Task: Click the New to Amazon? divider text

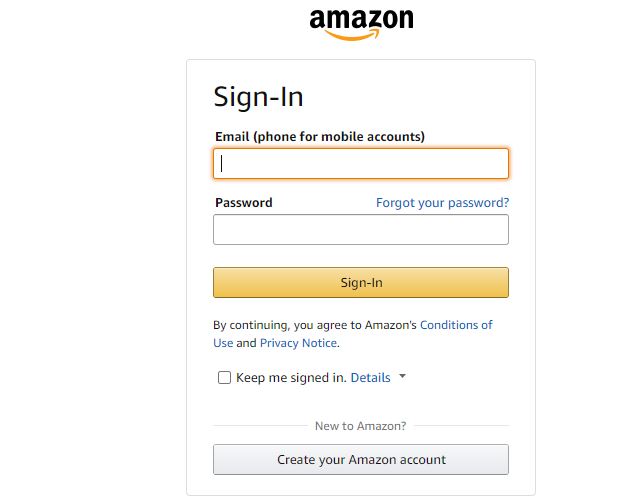Action: click(361, 426)
